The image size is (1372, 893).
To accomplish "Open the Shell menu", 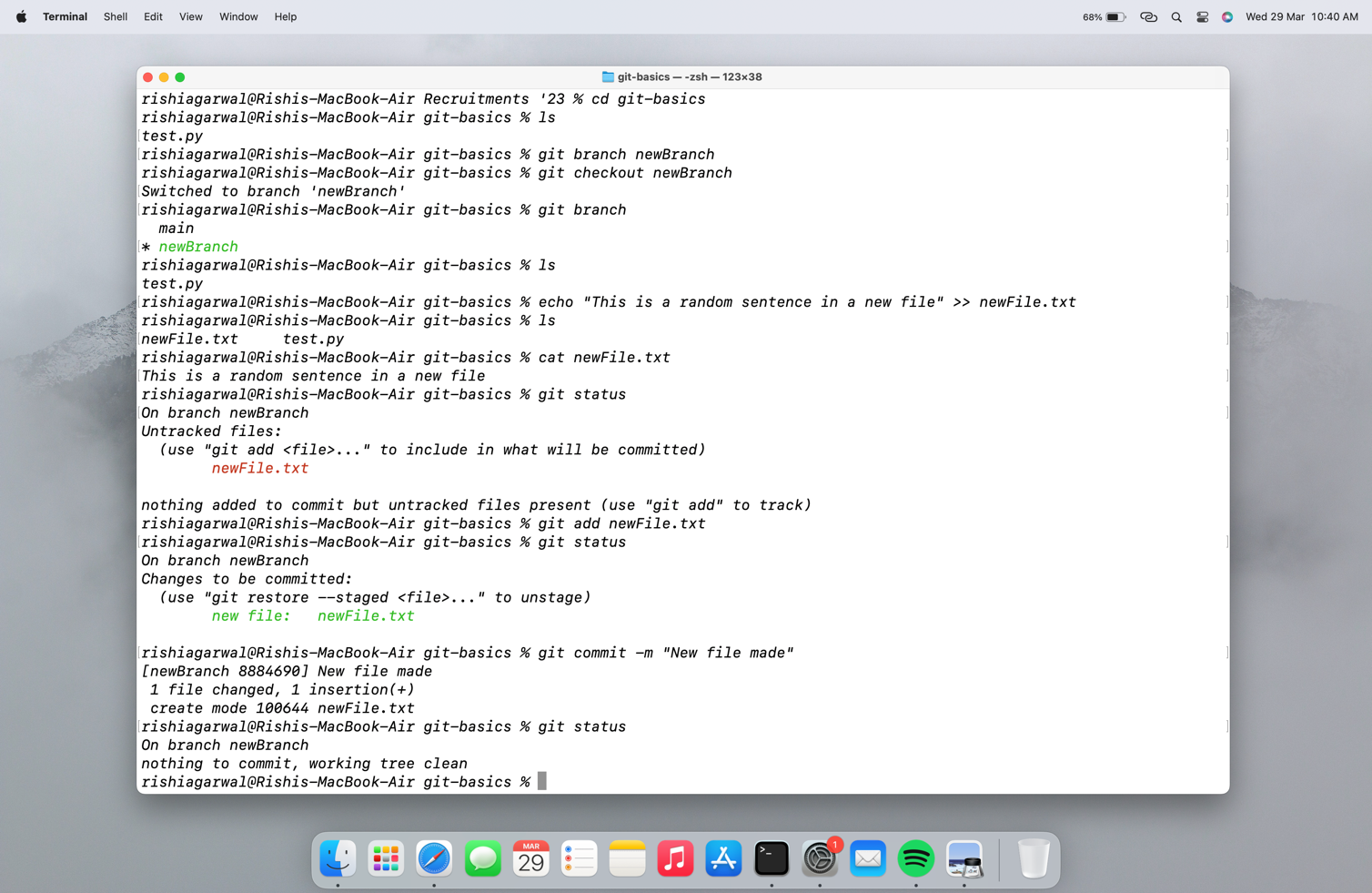I will point(115,16).
